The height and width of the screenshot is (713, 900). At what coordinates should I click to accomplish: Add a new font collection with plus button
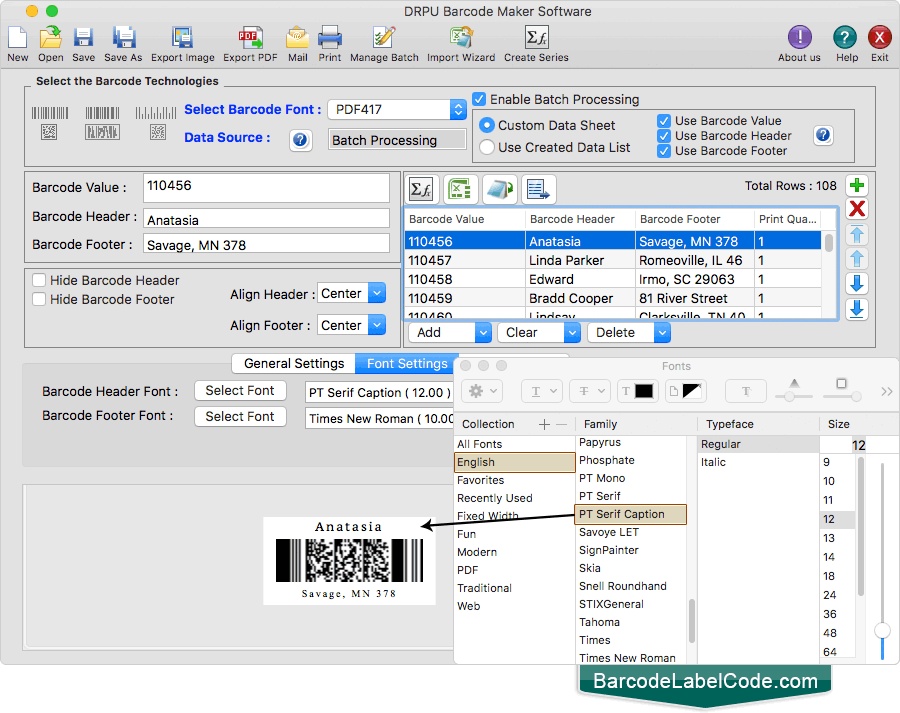544,424
